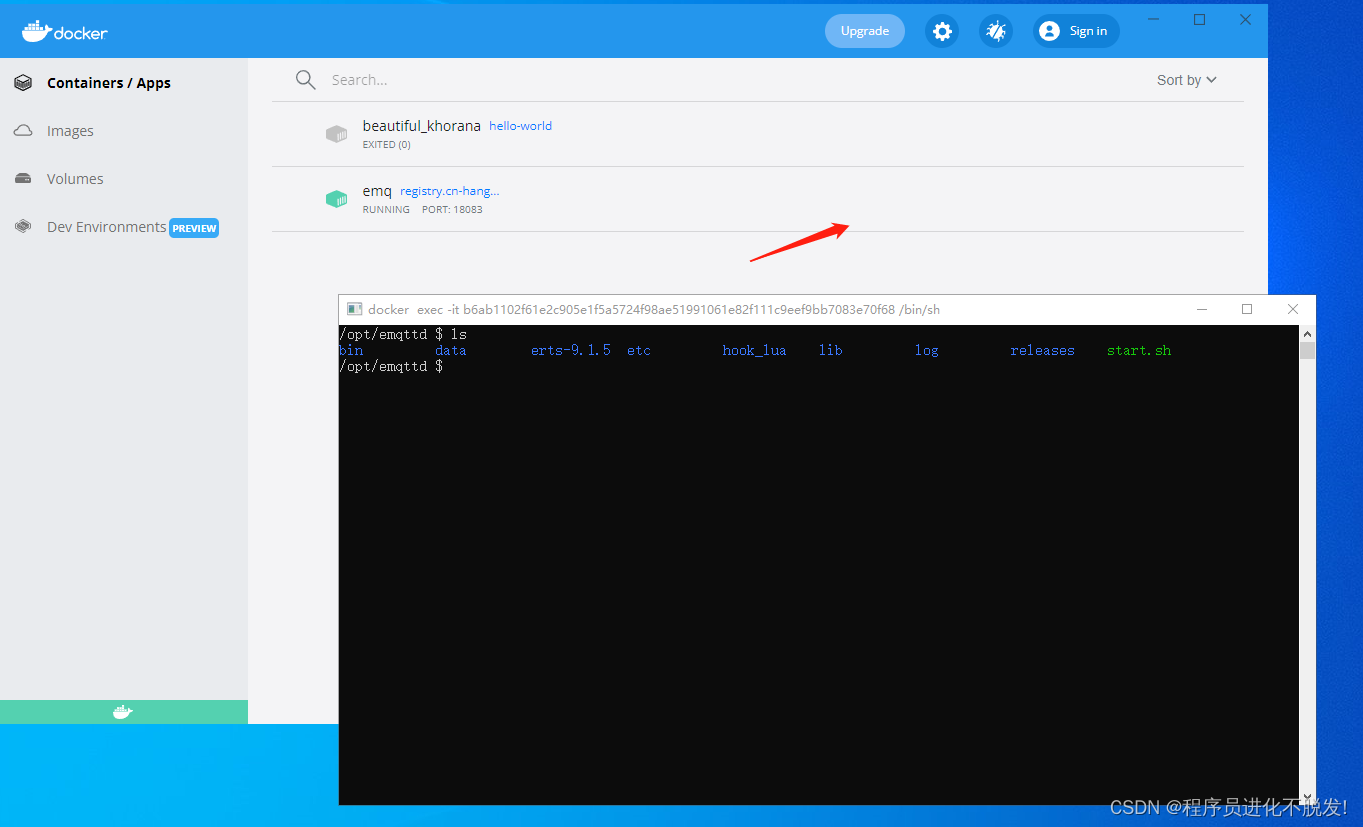Click etc directory in terminal output

tap(639, 351)
